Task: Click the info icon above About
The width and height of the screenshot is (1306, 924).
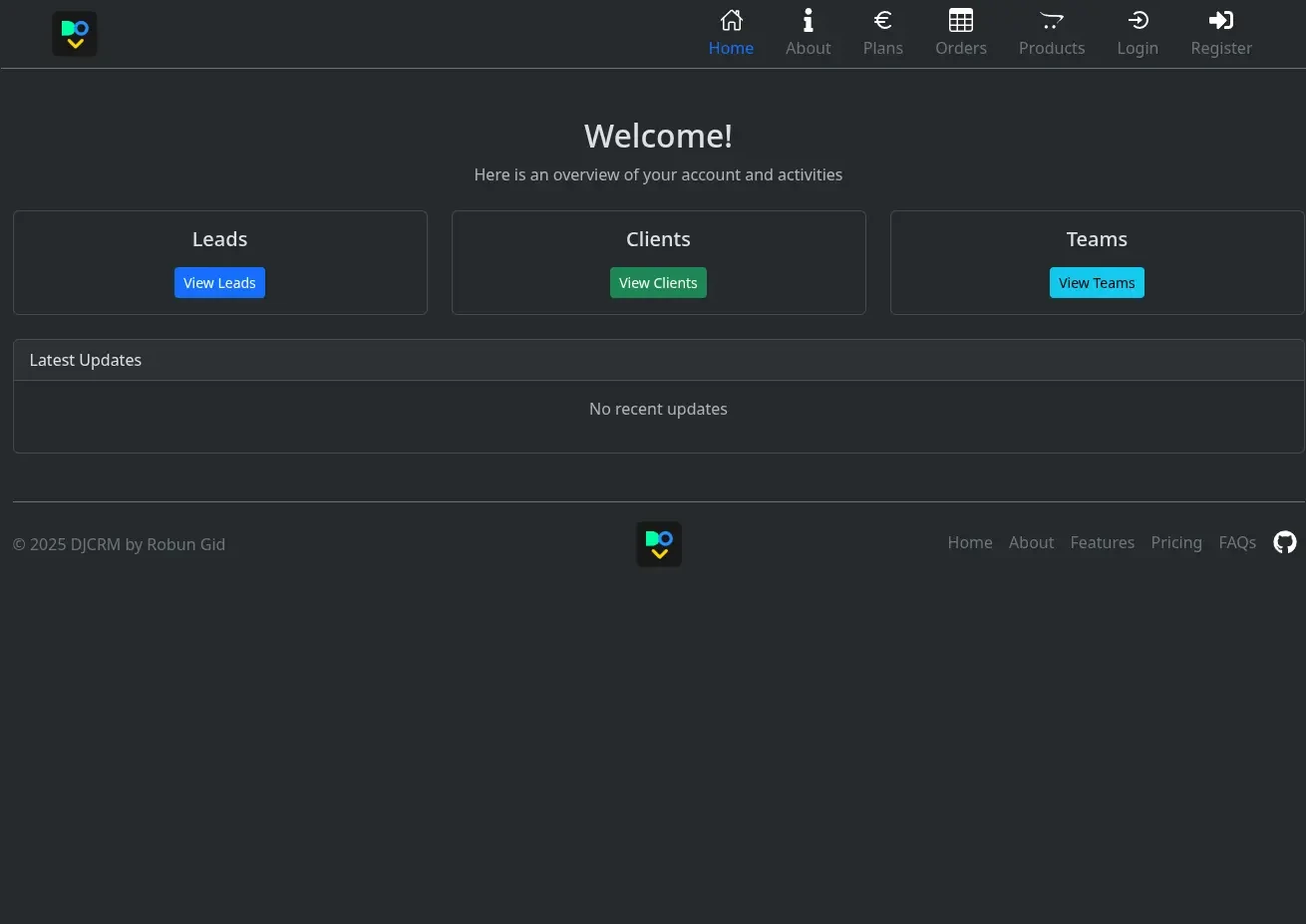Action: click(808, 20)
